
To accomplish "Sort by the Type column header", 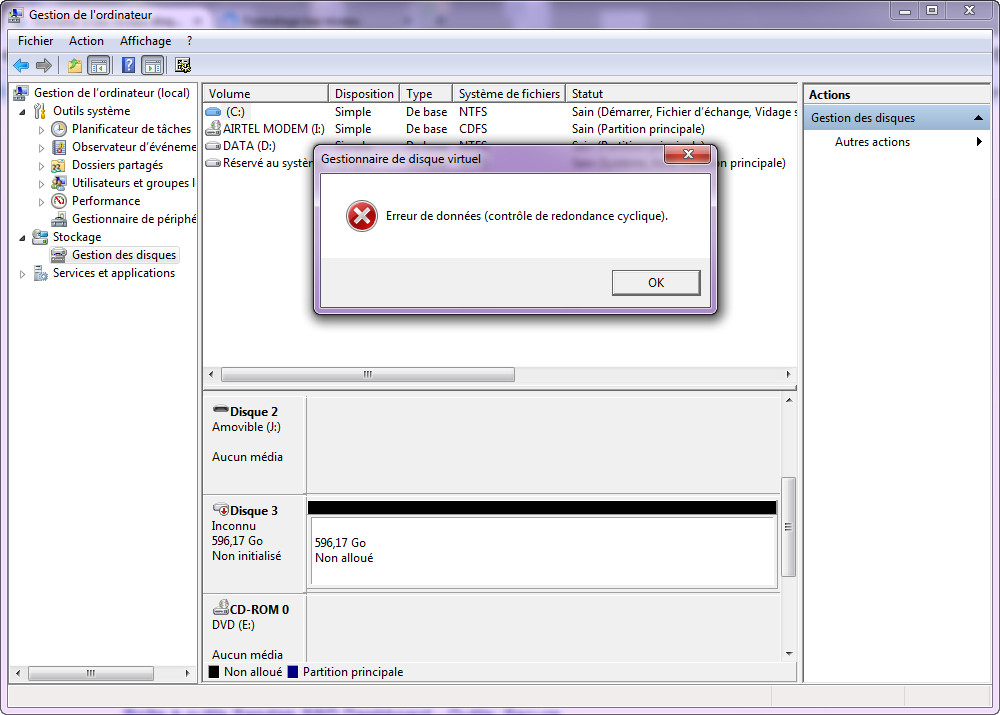I will 426,94.
